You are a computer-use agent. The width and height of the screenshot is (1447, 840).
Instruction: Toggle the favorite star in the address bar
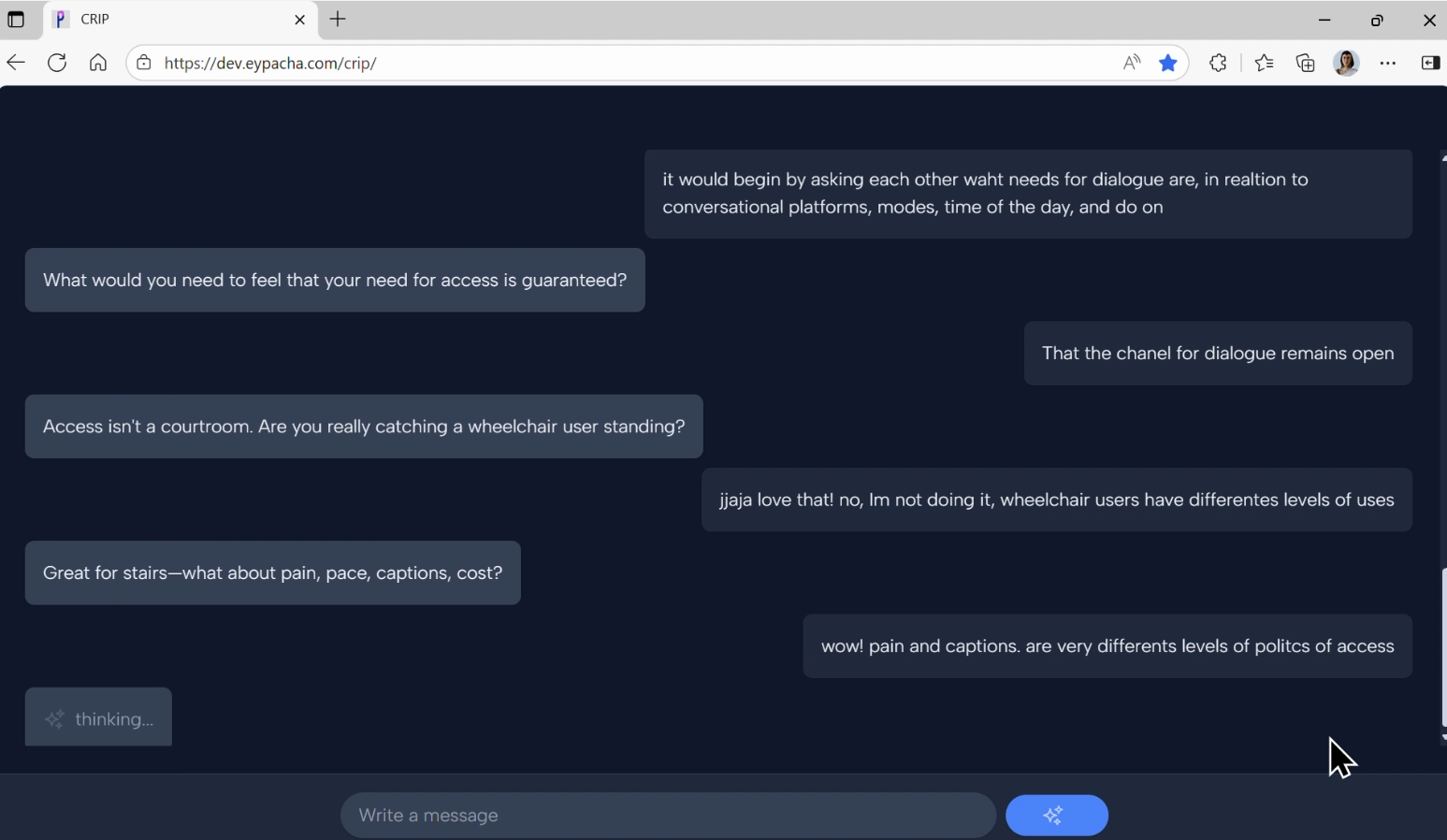1168,63
